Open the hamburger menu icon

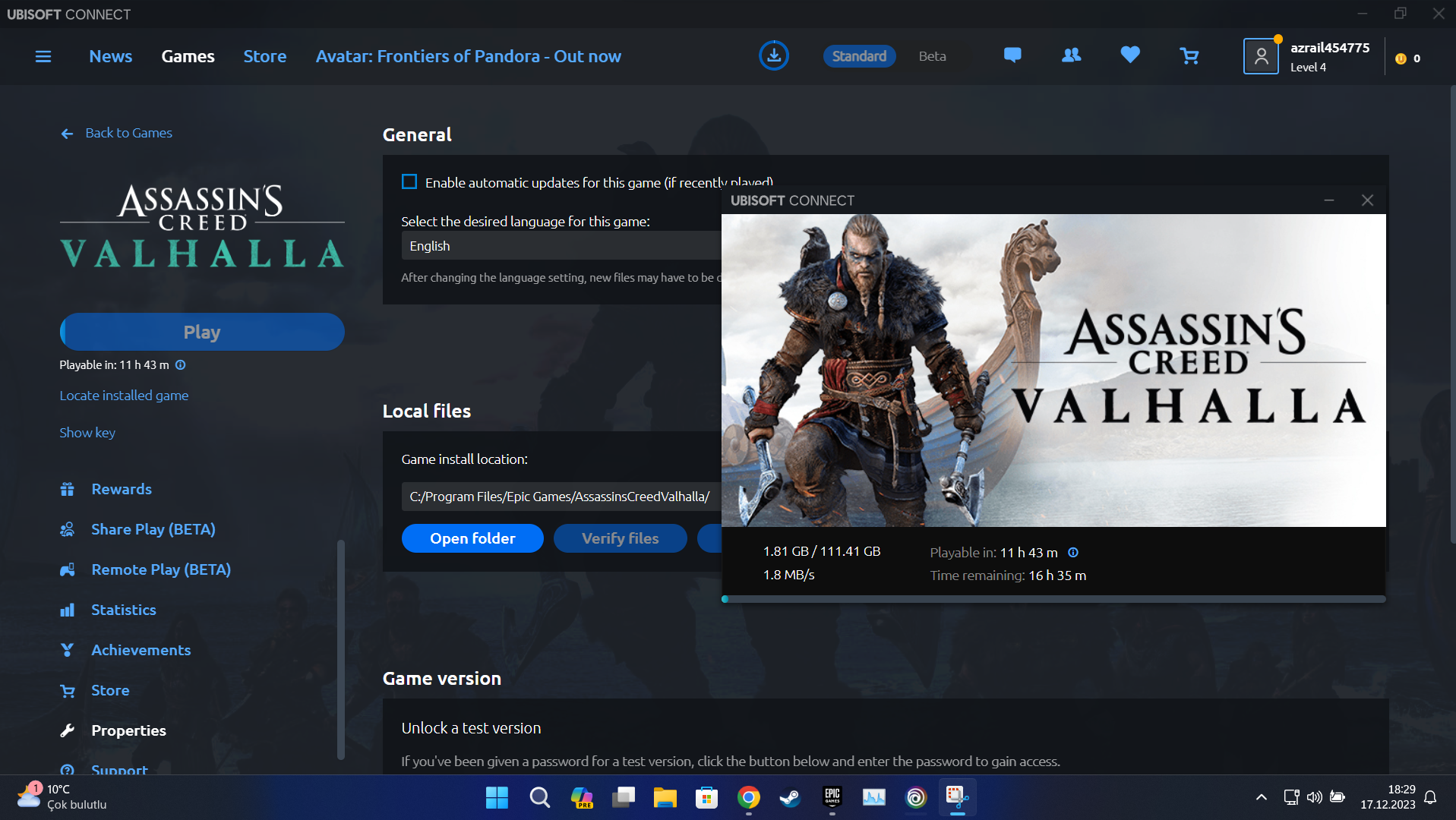click(43, 56)
